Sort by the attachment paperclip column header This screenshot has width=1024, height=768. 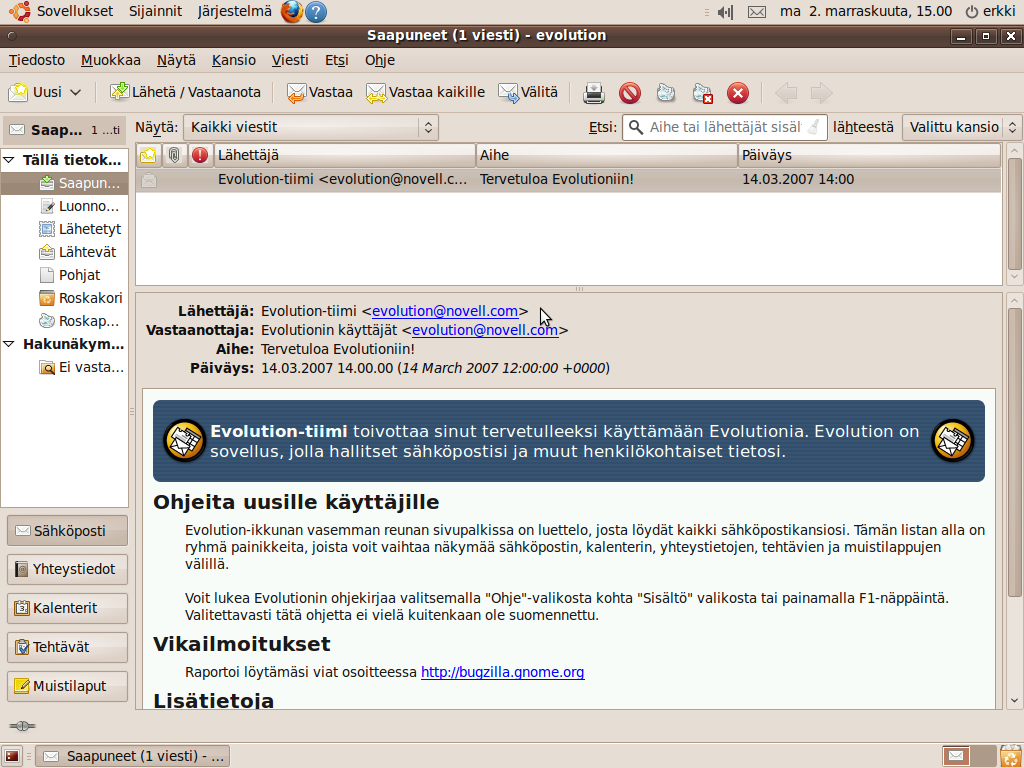174,155
